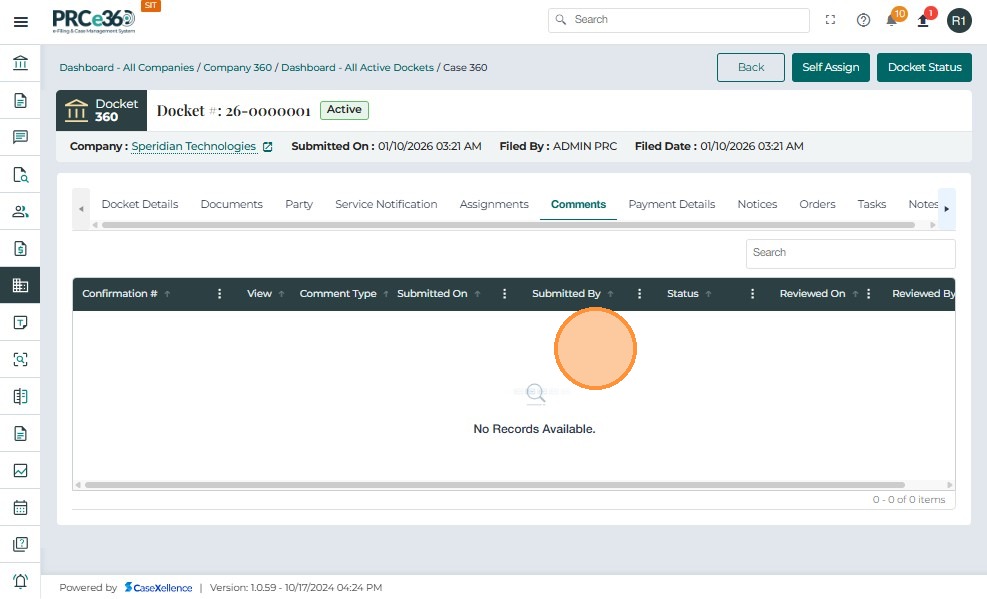
Task: Switch to the Payment Details tab
Action: pos(672,204)
